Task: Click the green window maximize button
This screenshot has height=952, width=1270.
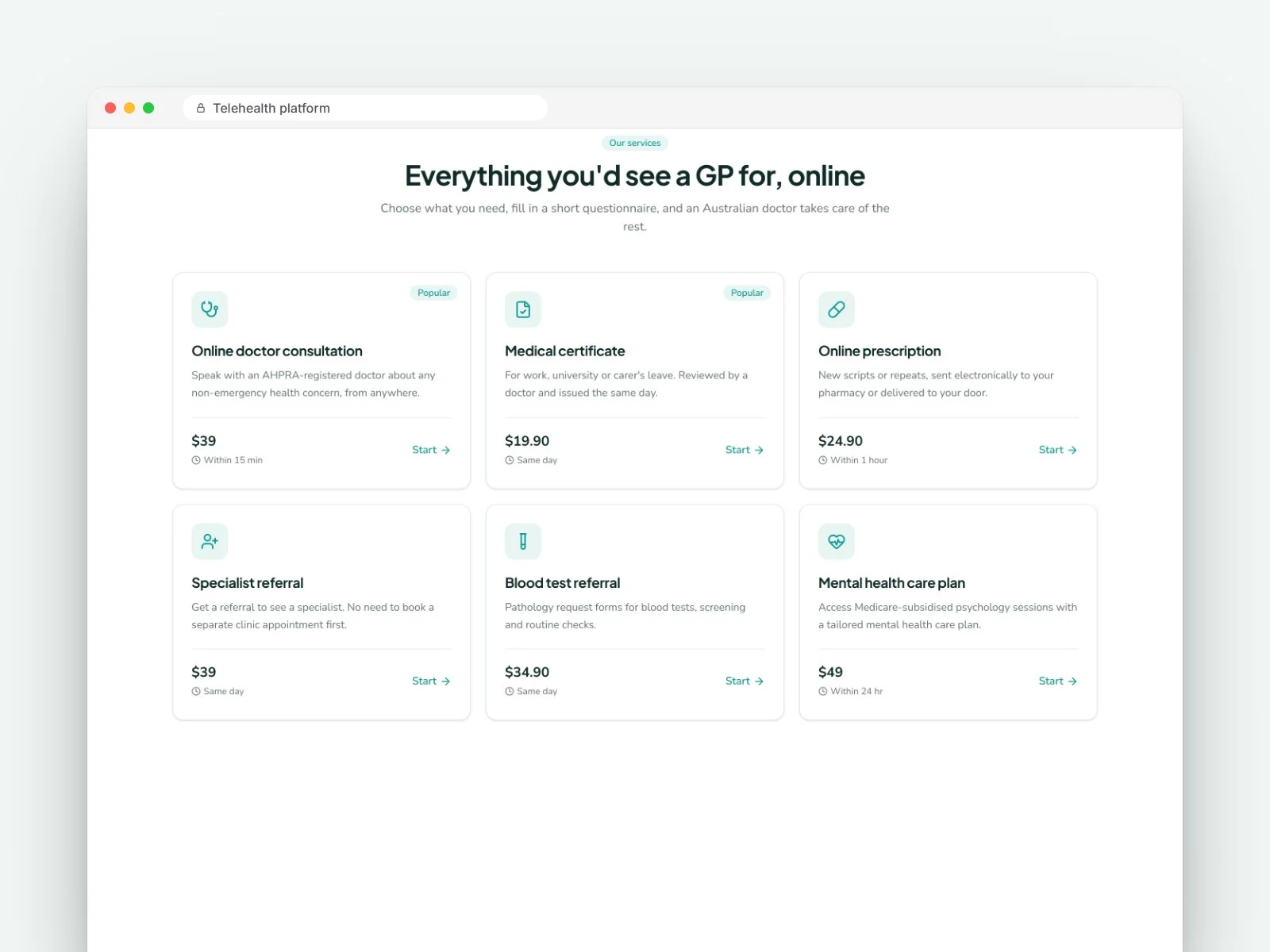Action: tap(148, 108)
